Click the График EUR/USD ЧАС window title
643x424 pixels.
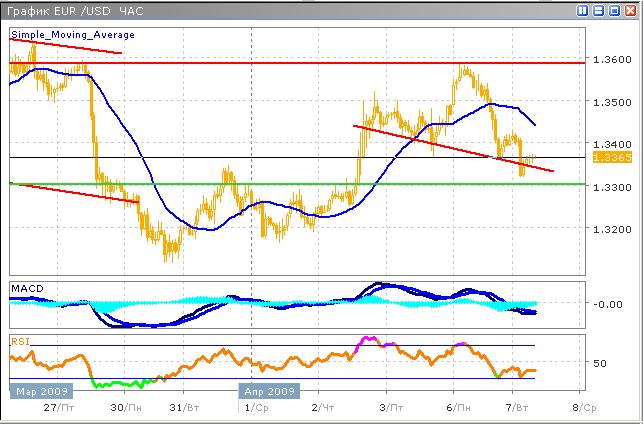(x=77, y=10)
